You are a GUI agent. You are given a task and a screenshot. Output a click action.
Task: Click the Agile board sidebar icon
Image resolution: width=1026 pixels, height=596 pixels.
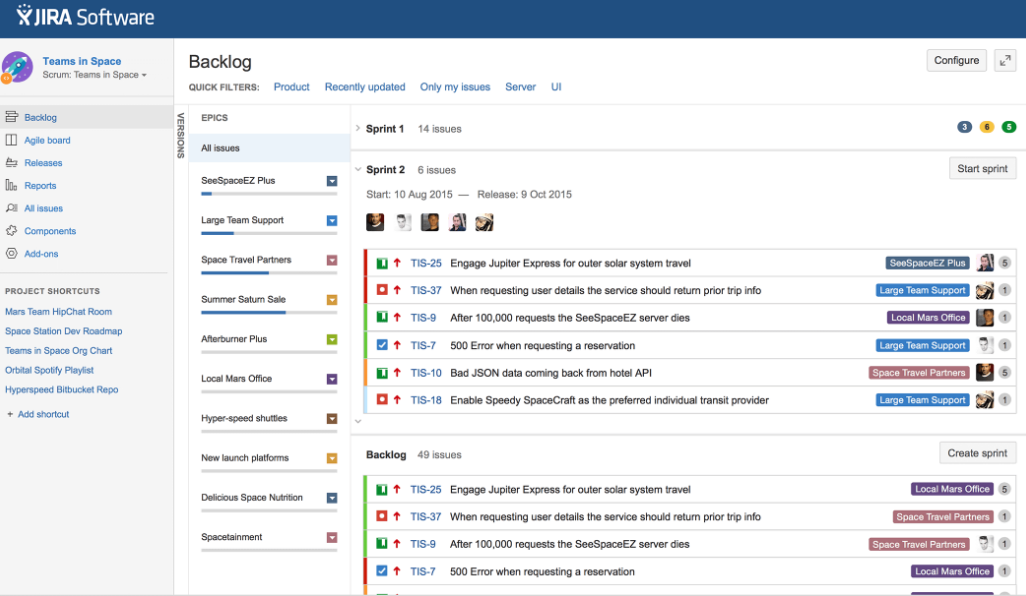pyautogui.click(x=12, y=140)
